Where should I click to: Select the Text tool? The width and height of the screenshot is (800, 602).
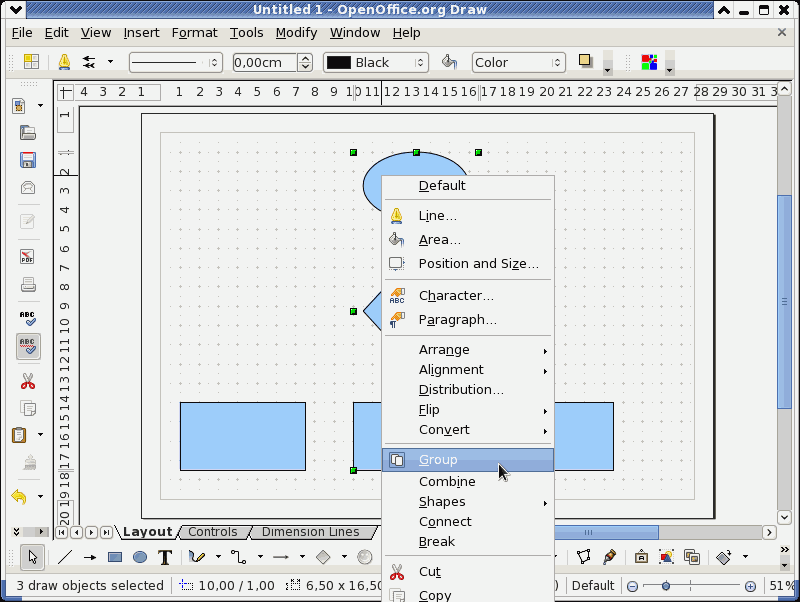[165, 557]
